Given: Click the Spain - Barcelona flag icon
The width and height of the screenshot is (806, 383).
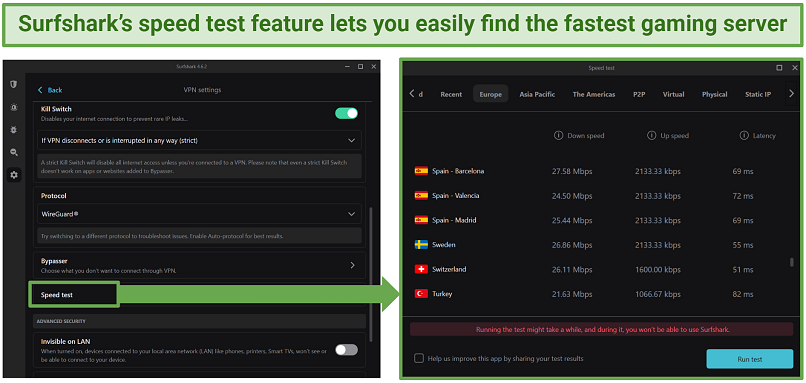Looking at the screenshot, I should pyautogui.click(x=421, y=171).
